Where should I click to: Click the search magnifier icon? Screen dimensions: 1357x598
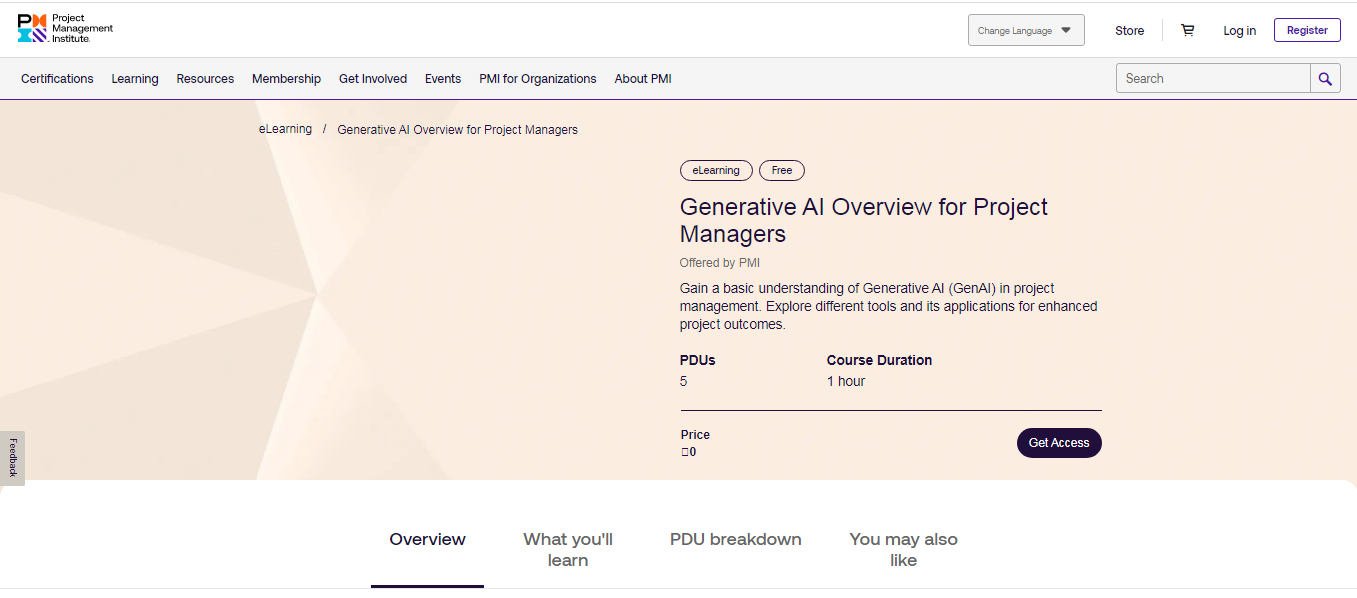(1325, 79)
